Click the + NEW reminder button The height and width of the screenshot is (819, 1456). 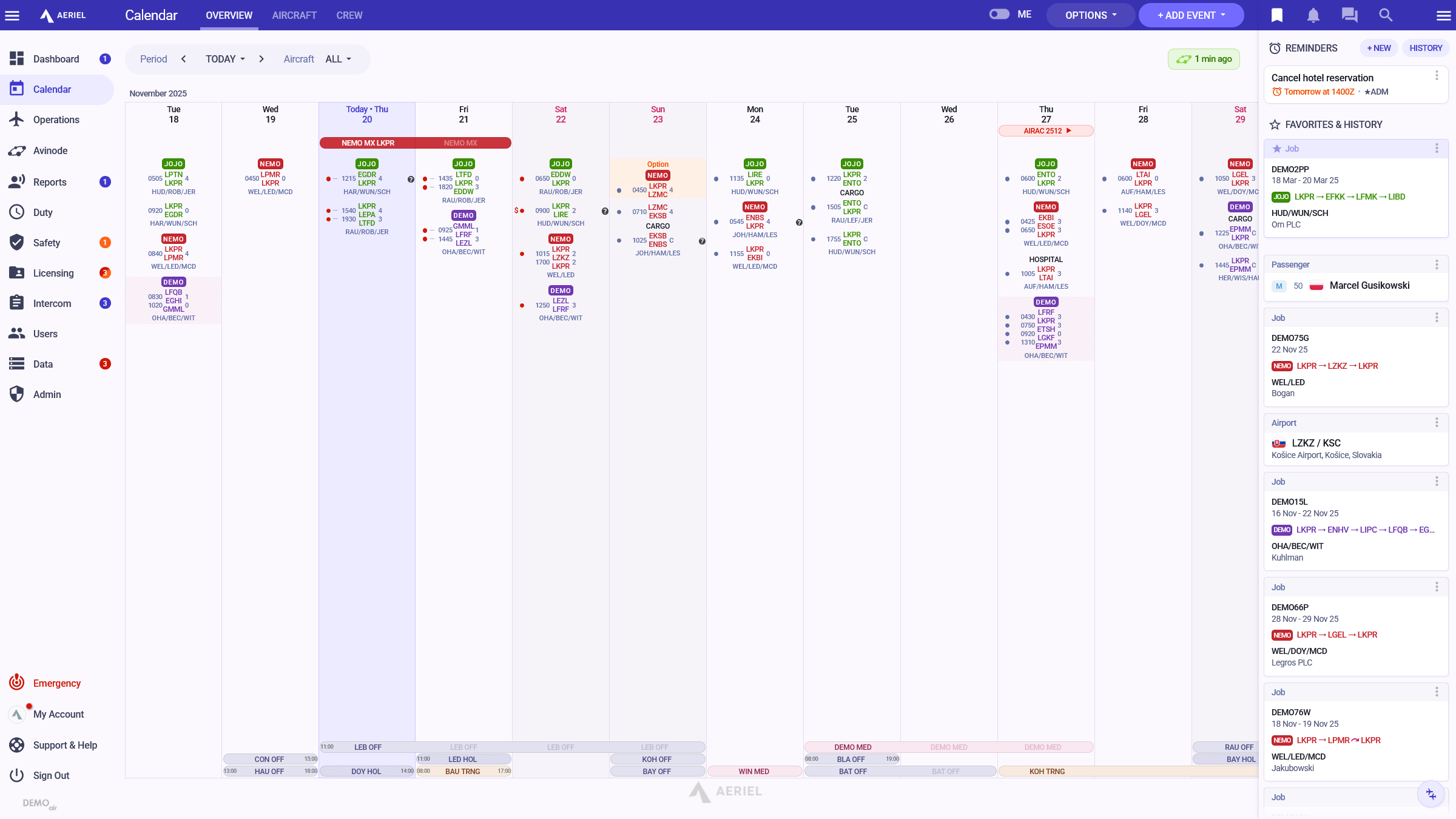pos(1379,48)
